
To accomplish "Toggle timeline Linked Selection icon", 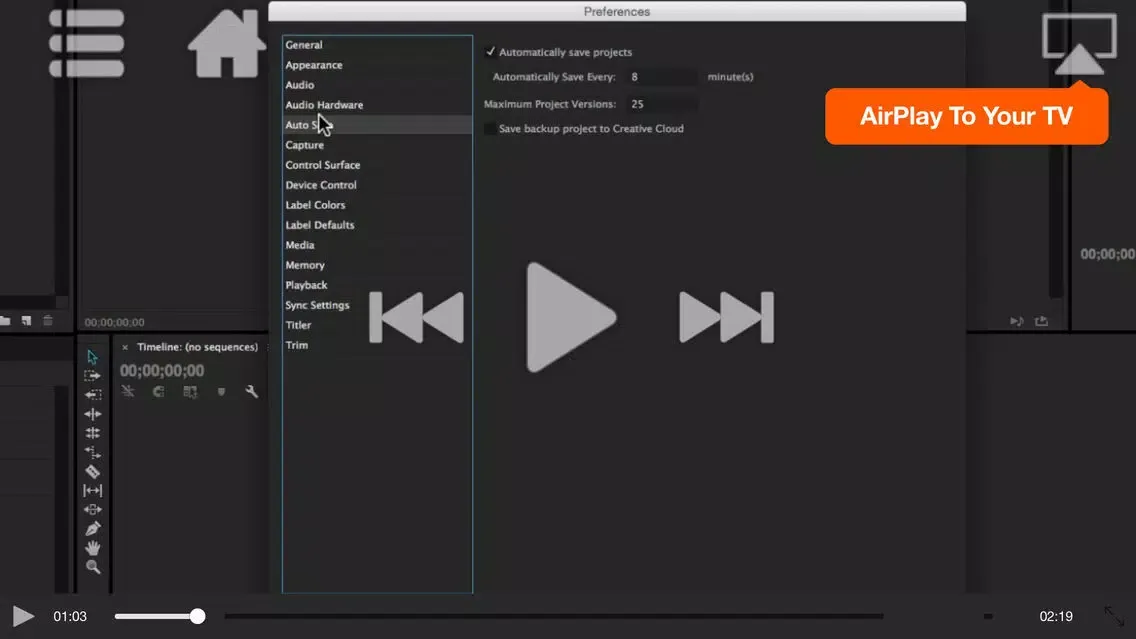I will point(190,392).
